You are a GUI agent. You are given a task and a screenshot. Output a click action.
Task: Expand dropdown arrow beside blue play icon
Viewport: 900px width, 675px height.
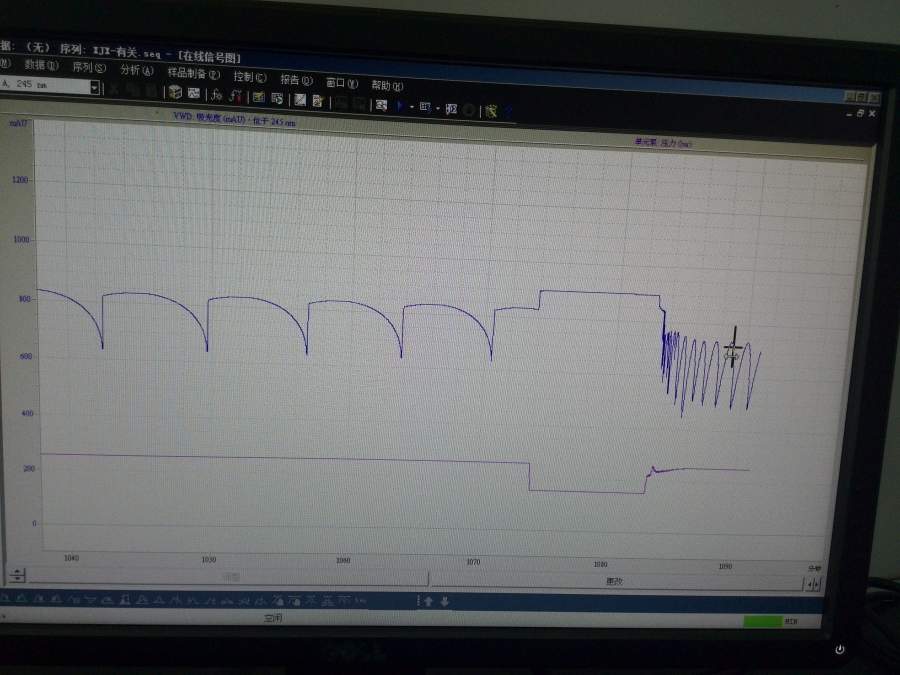tap(412, 107)
